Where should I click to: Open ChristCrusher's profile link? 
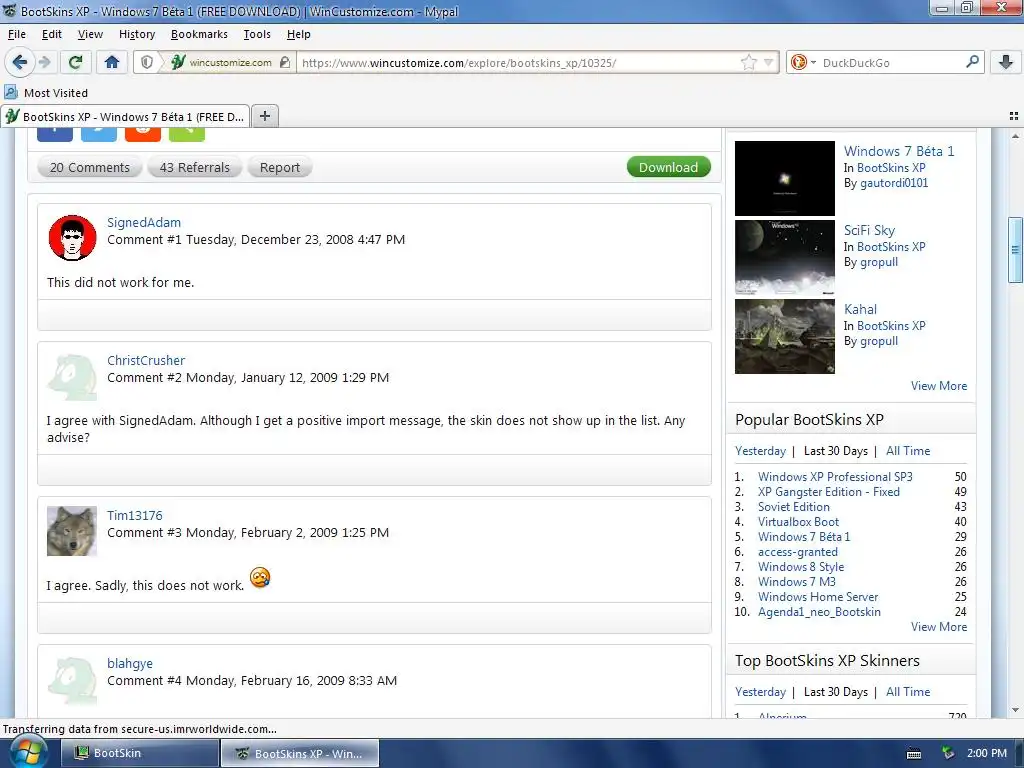tap(146, 360)
